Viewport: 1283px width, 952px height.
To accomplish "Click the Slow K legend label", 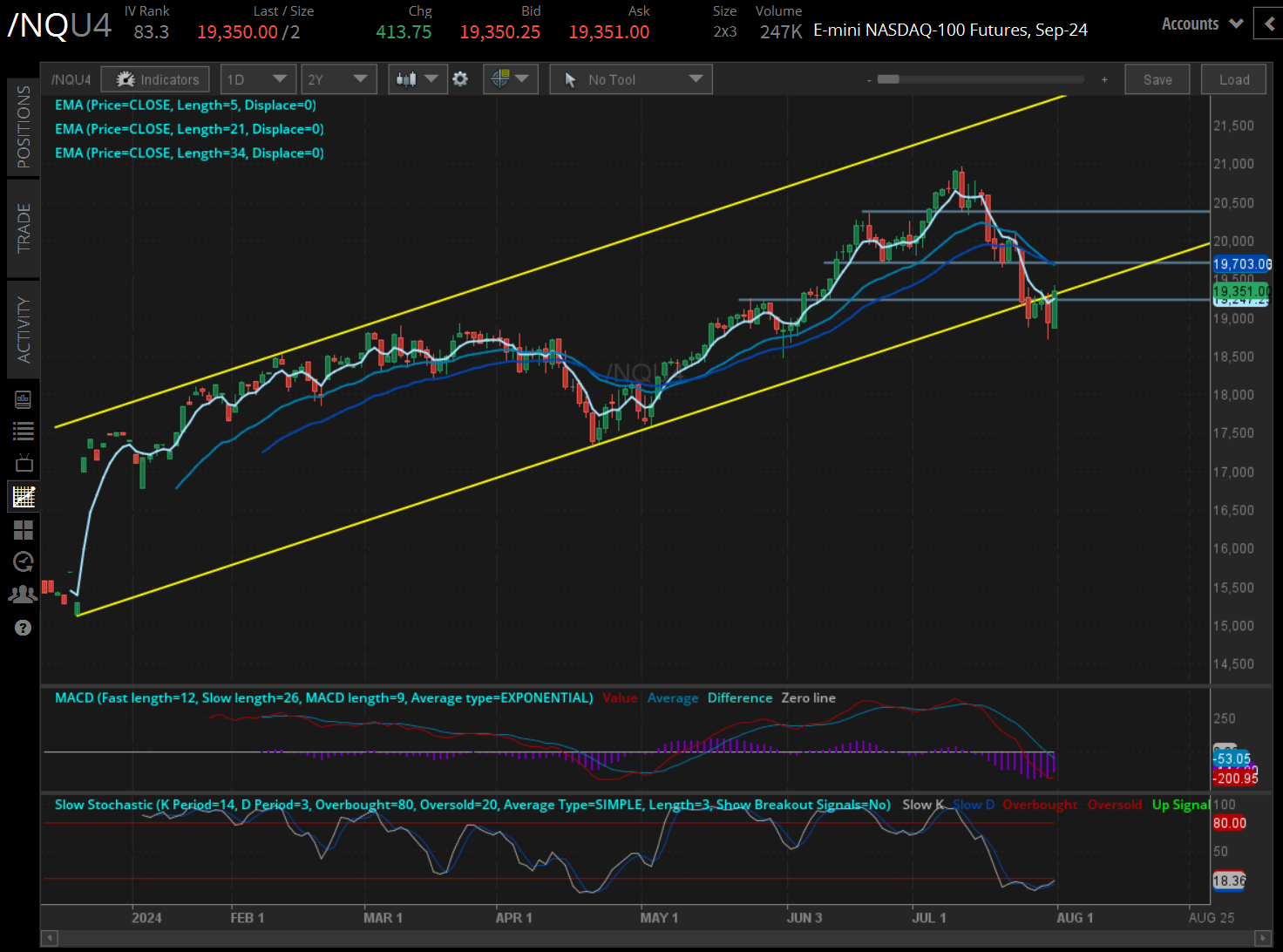I will pyautogui.click(x=923, y=805).
